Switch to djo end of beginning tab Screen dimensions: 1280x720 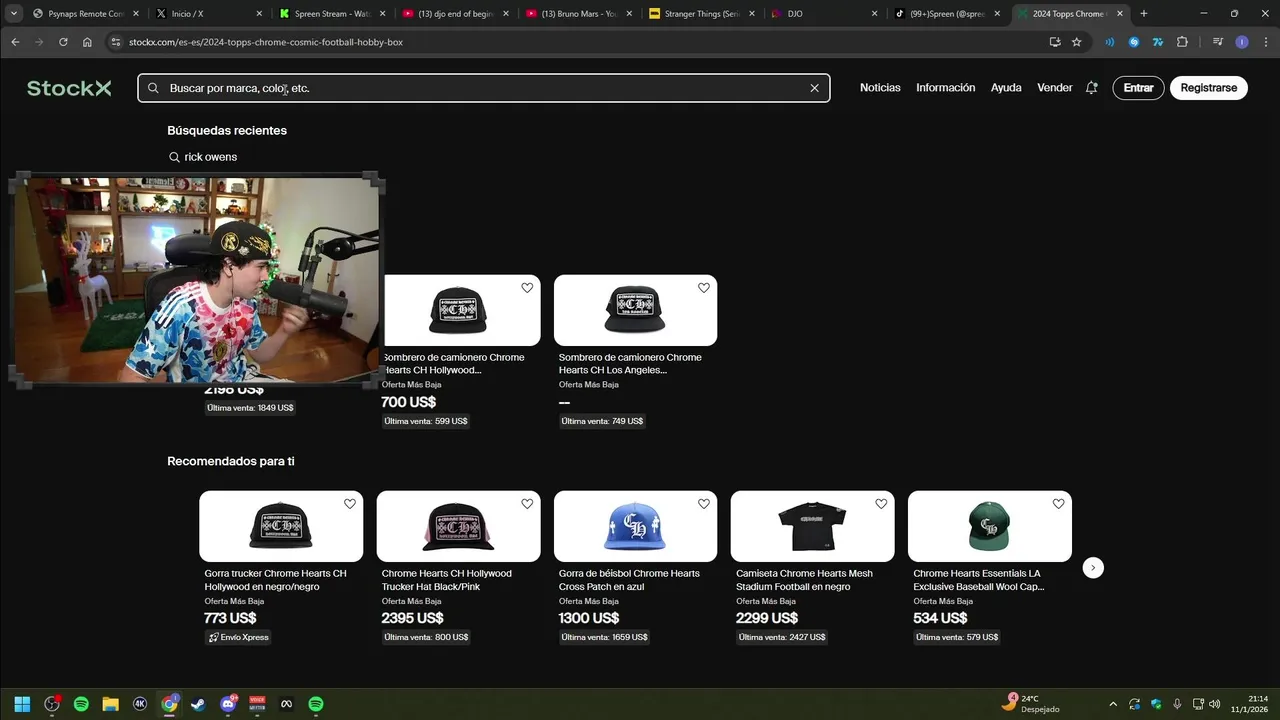457,14
